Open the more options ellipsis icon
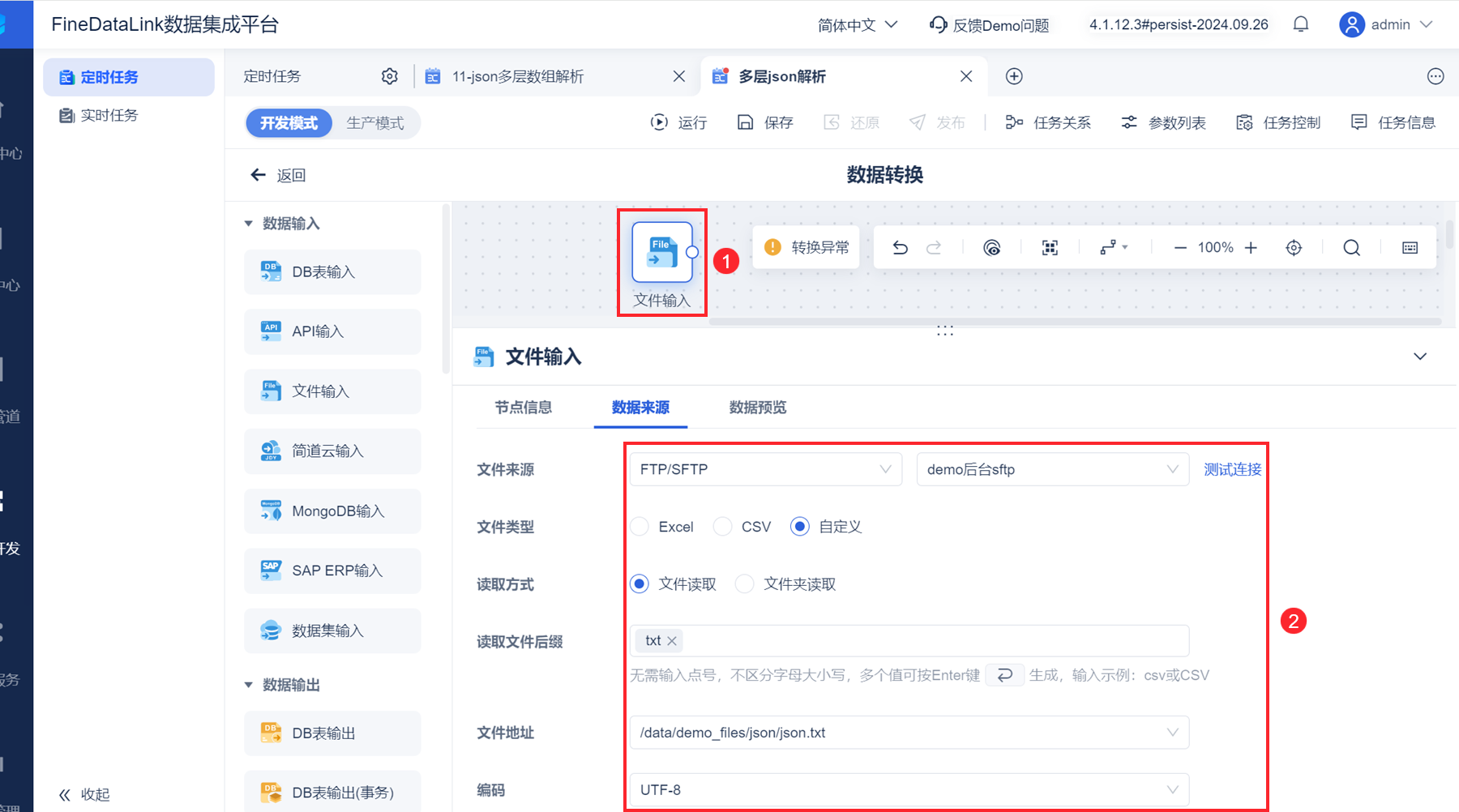The image size is (1459, 812). pyautogui.click(x=1435, y=76)
